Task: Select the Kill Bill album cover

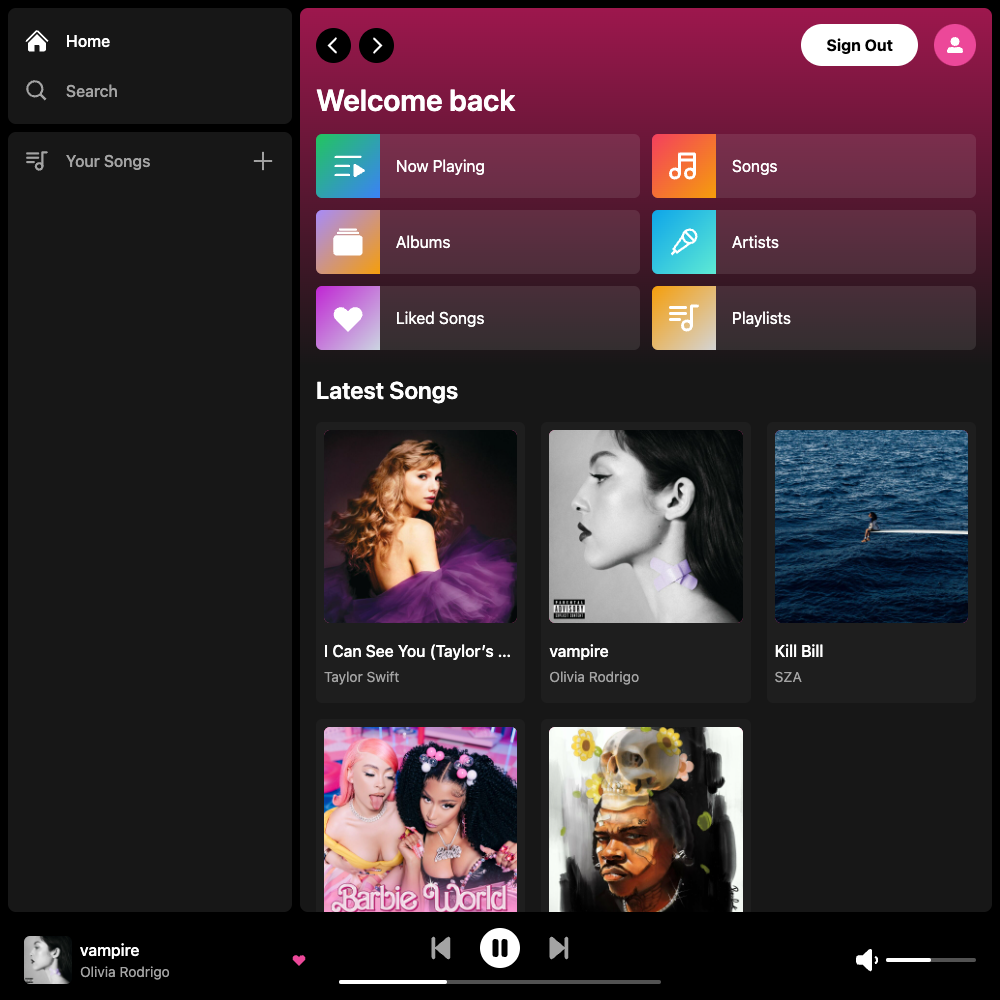Action: pos(871,526)
